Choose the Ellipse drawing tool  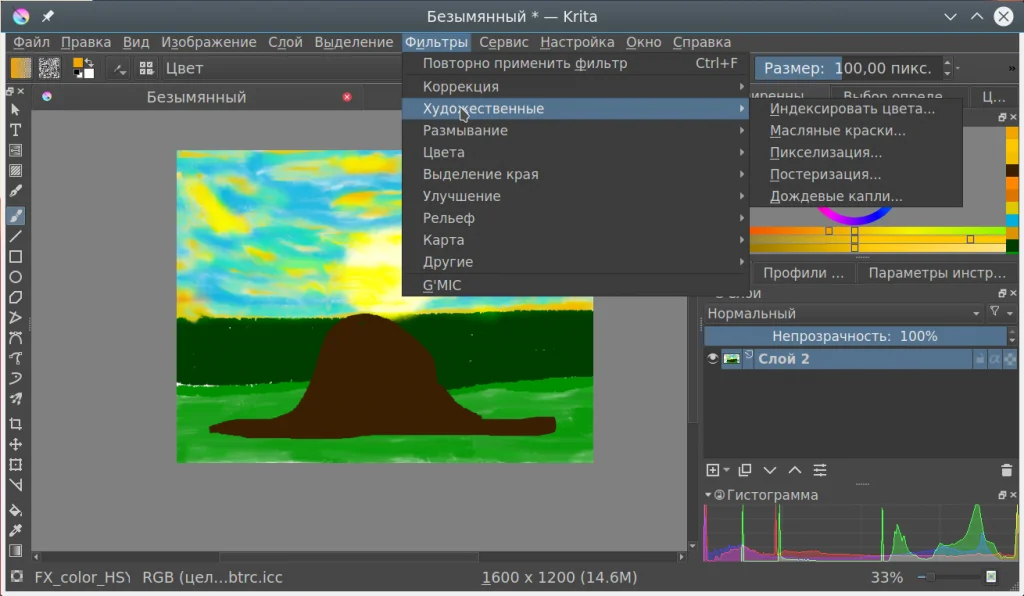pos(15,277)
